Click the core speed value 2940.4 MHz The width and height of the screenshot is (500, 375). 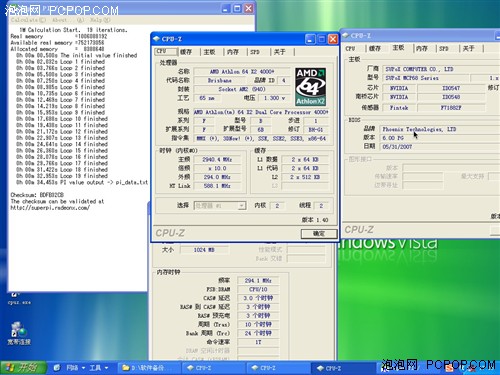(217, 159)
